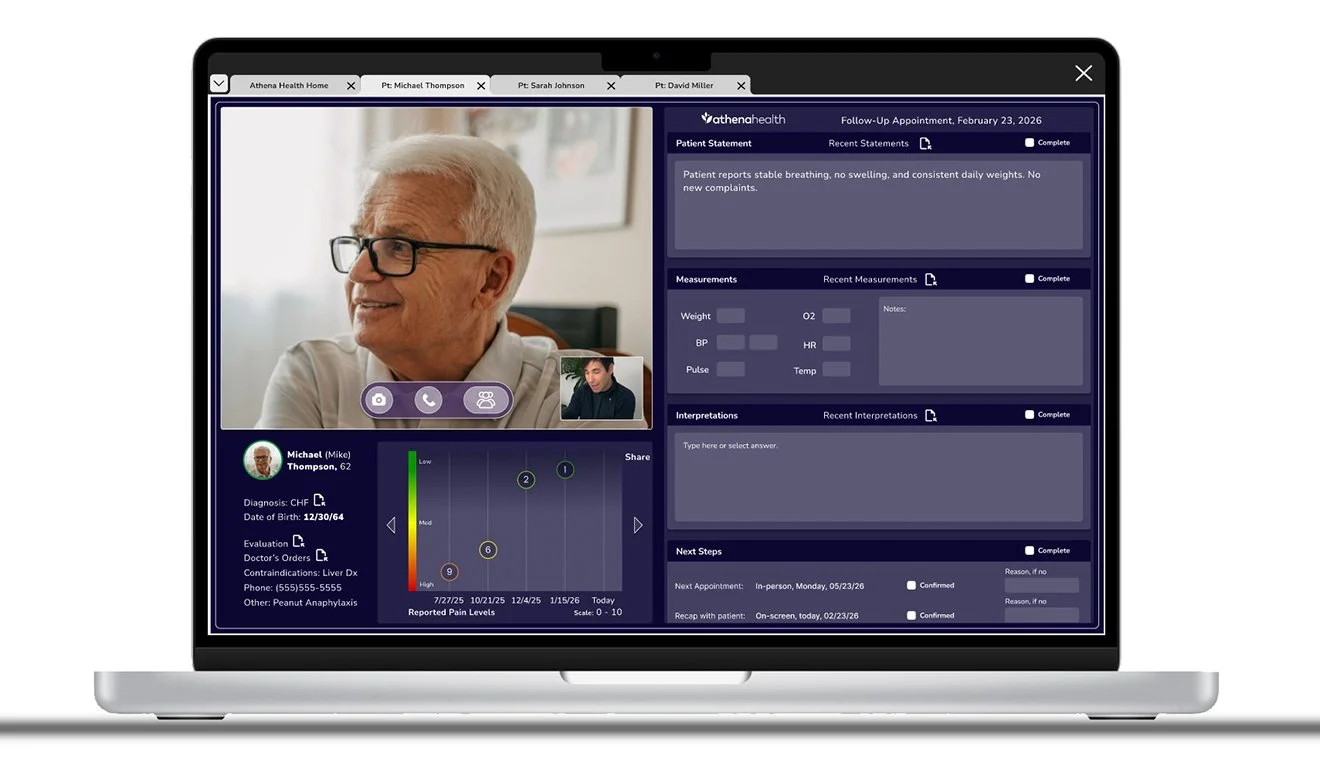Click Michael Thompson's profile avatar
1320x775 pixels.
pyautogui.click(x=262, y=461)
